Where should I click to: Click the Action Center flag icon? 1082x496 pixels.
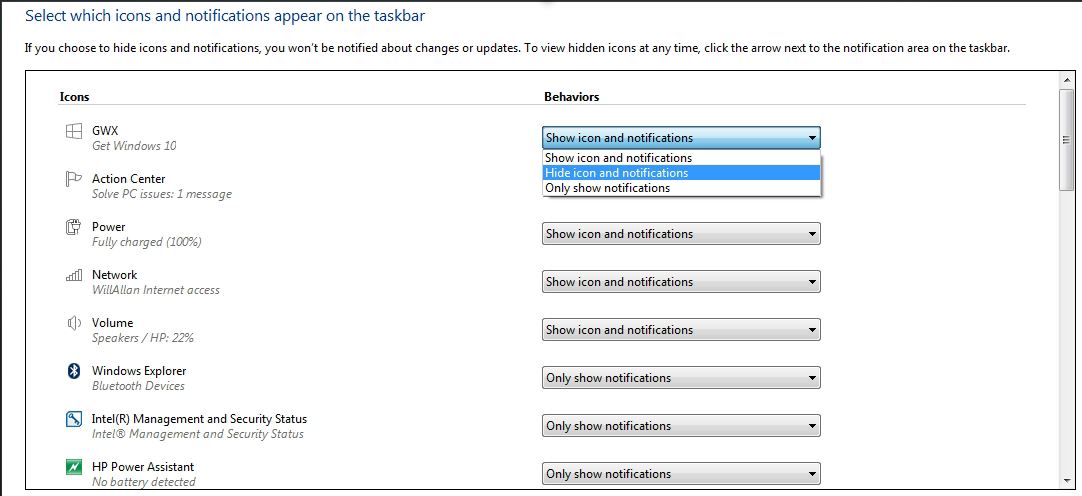click(74, 179)
